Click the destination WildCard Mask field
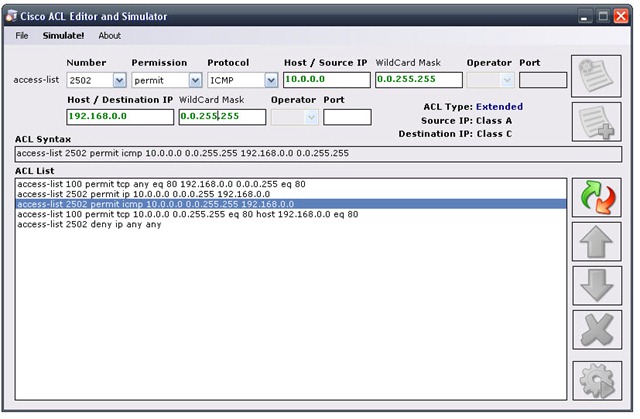Image resolution: width=640 pixels, height=419 pixels. (222, 117)
